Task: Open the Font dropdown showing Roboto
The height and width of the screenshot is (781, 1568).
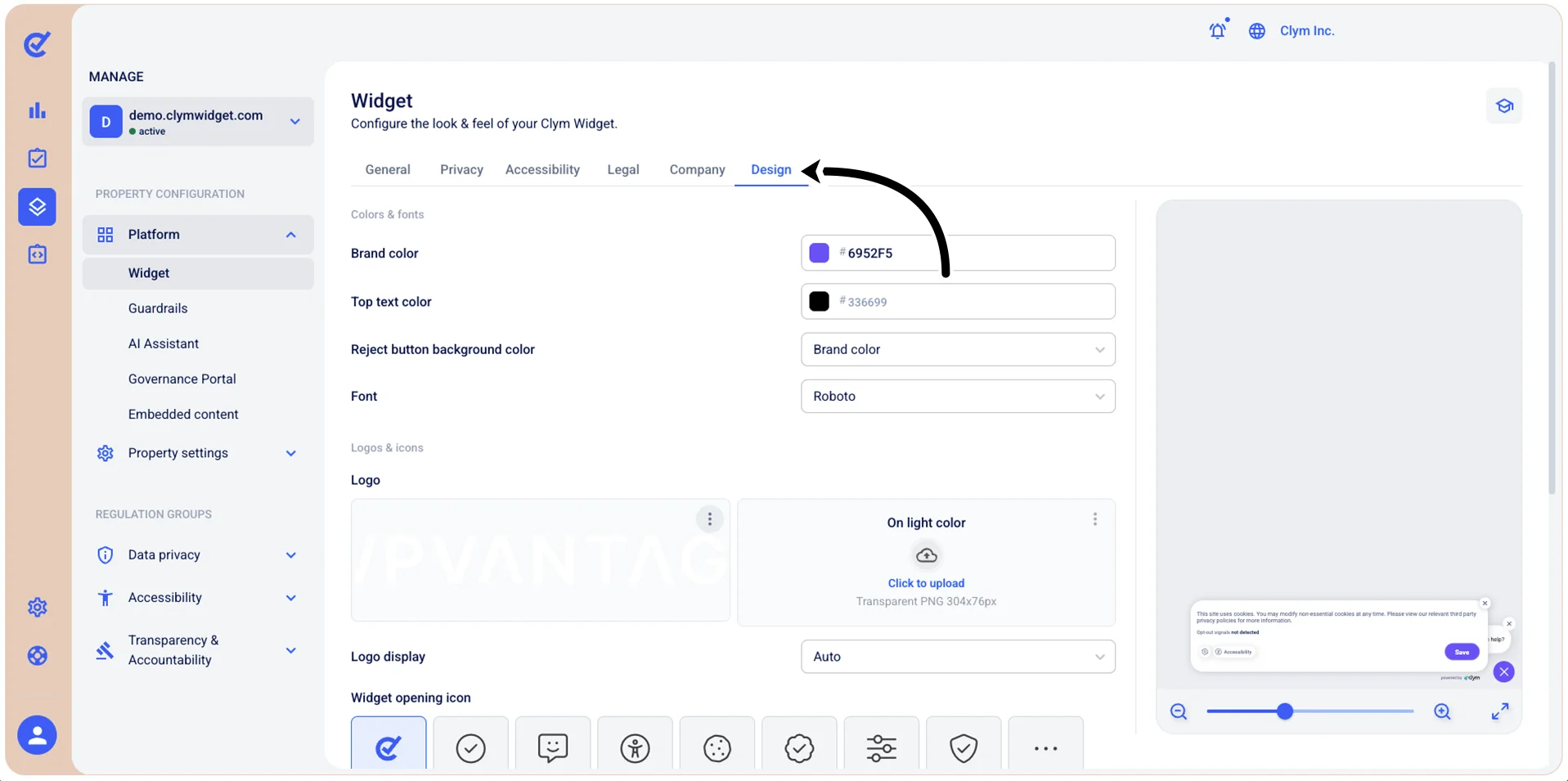Action: 958,396
